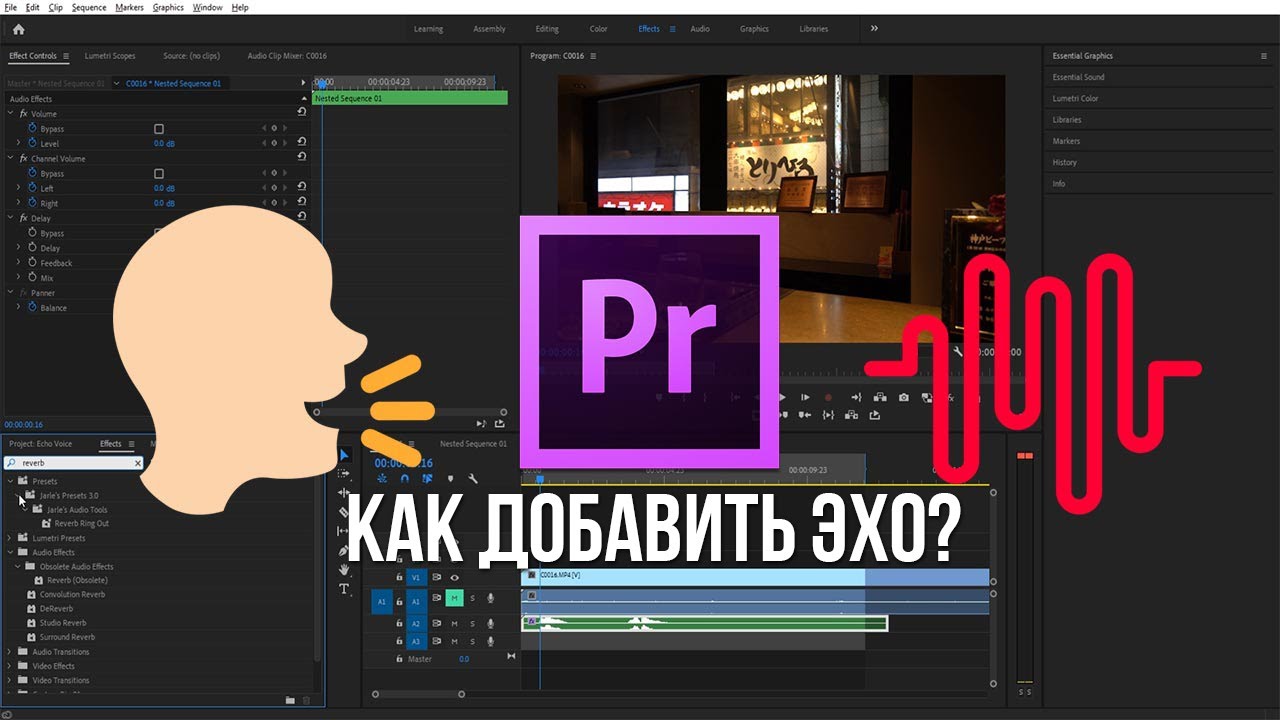1280x720 pixels.
Task: Enable Channel Volume Bypass checkbox
Action: 158,174
